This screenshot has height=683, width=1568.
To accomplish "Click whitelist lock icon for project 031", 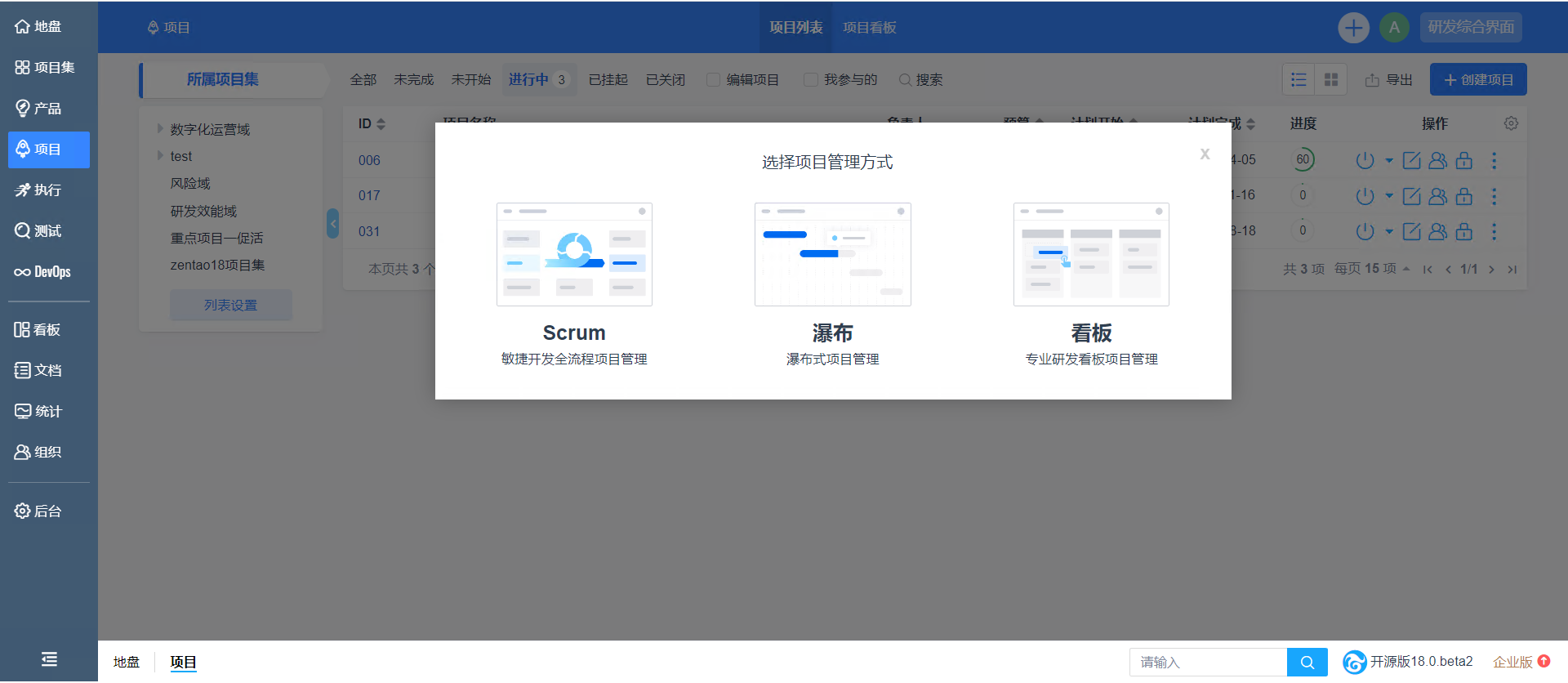I will tap(1464, 231).
